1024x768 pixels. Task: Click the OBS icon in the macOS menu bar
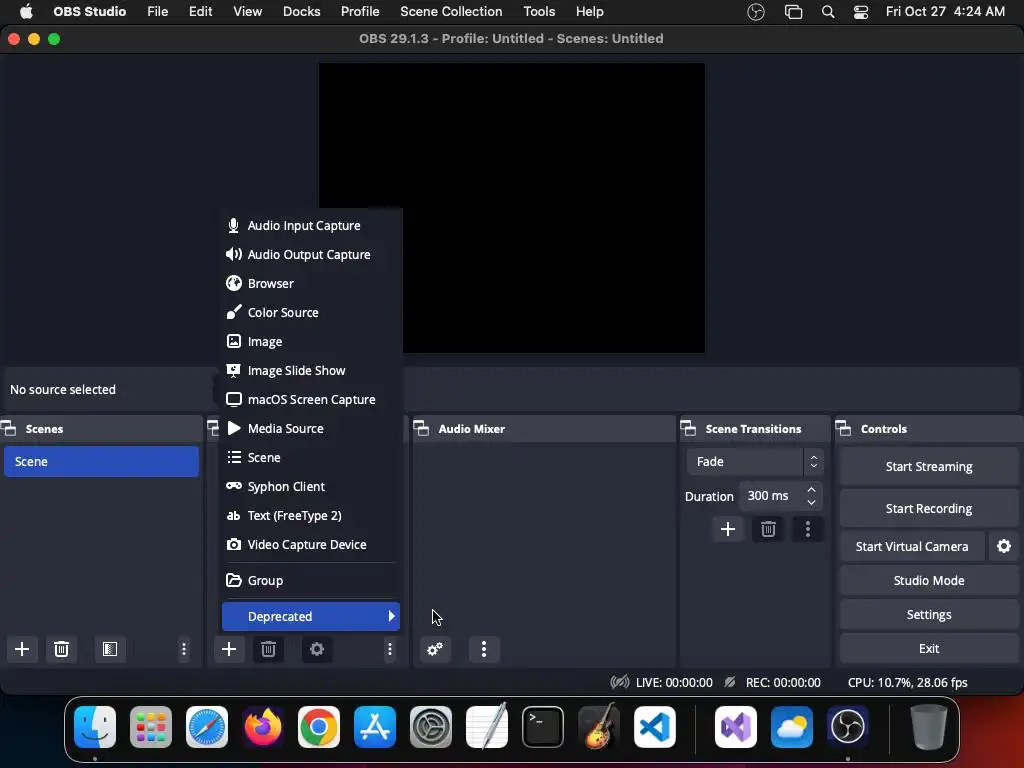point(756,12)
